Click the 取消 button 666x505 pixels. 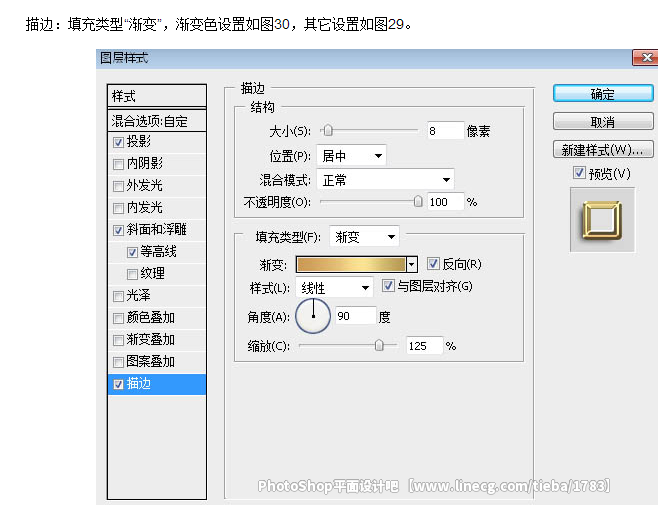click(602, 122)
